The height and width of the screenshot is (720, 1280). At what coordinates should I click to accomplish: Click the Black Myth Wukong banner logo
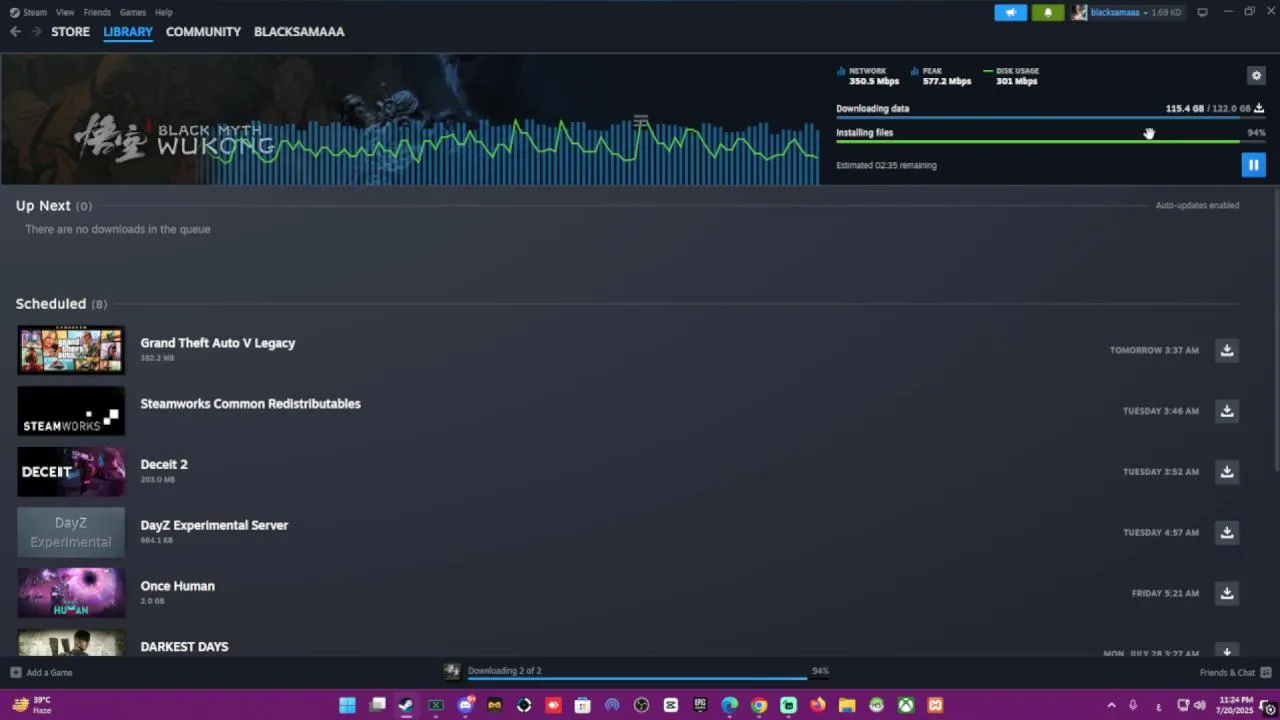(174, 137)
